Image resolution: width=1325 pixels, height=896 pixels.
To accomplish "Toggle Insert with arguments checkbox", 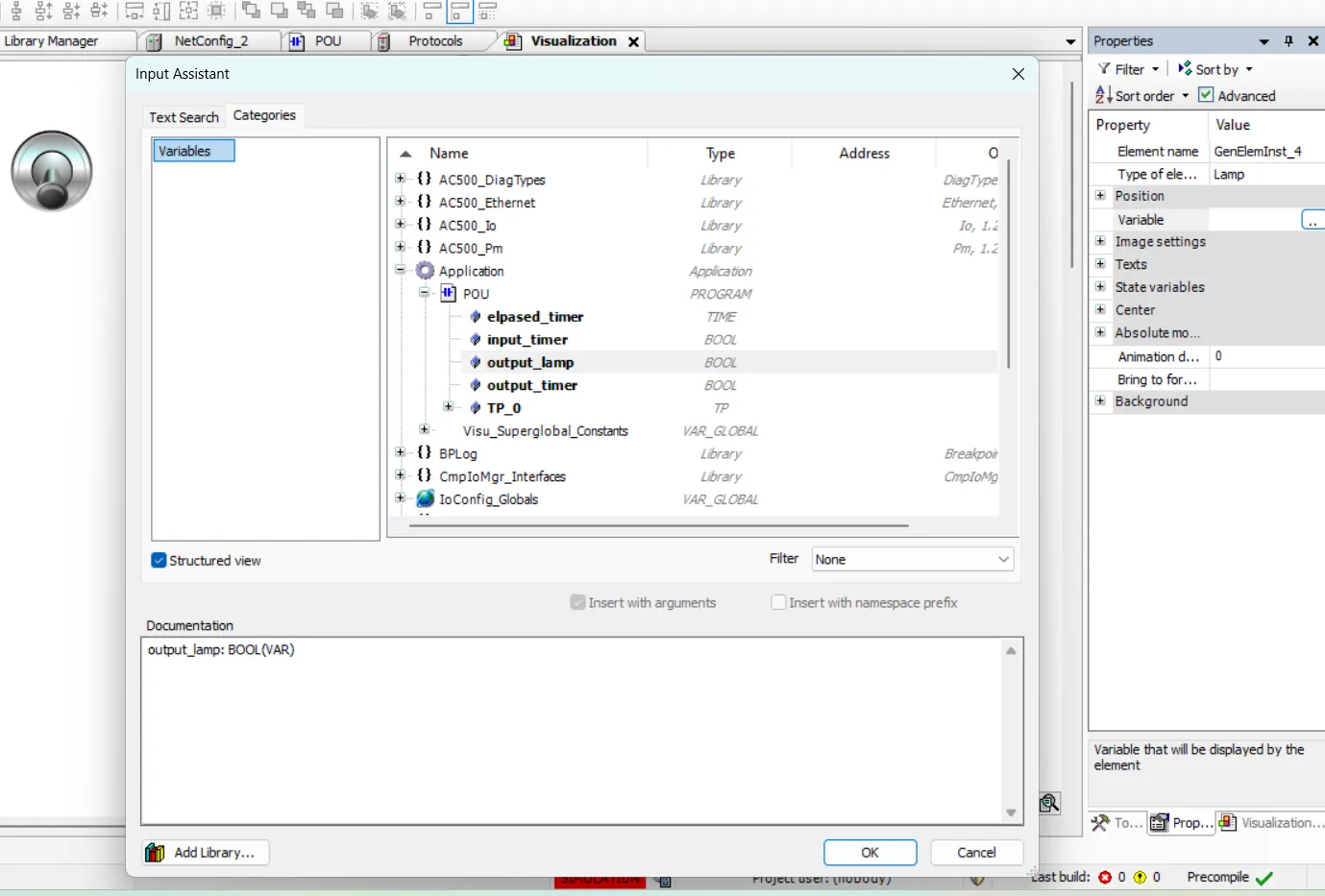I will tap(577, 602).
